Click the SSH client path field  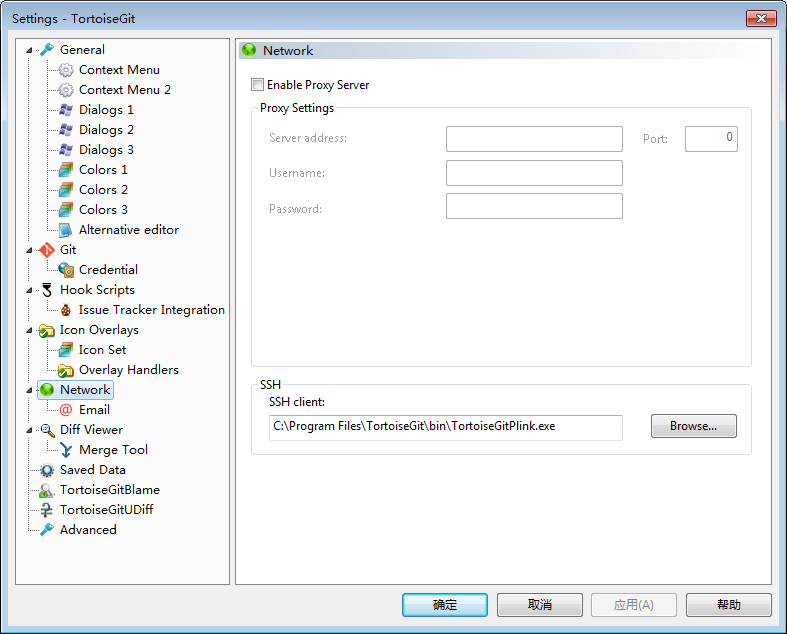pyautogui.click(x=445, y=426)
